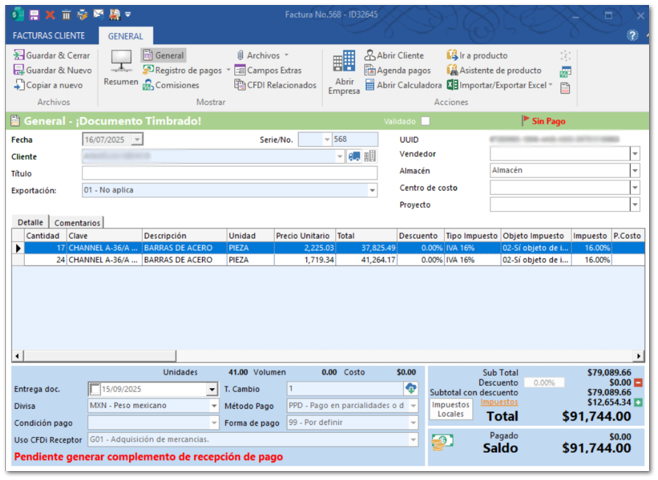Screen dimensions: 658x480
Task: Open the Divisa currency dropdown
Action: [x=214, y=406]
